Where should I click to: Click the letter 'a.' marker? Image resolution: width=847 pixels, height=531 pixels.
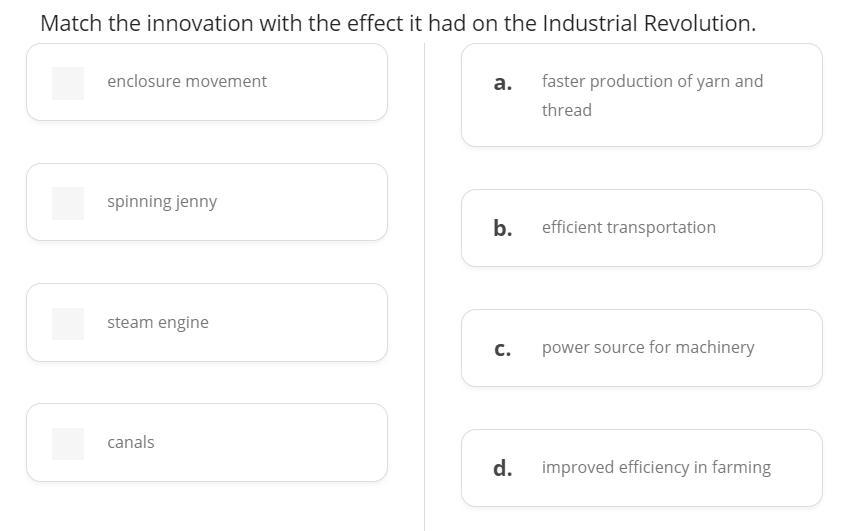point(502,83)
